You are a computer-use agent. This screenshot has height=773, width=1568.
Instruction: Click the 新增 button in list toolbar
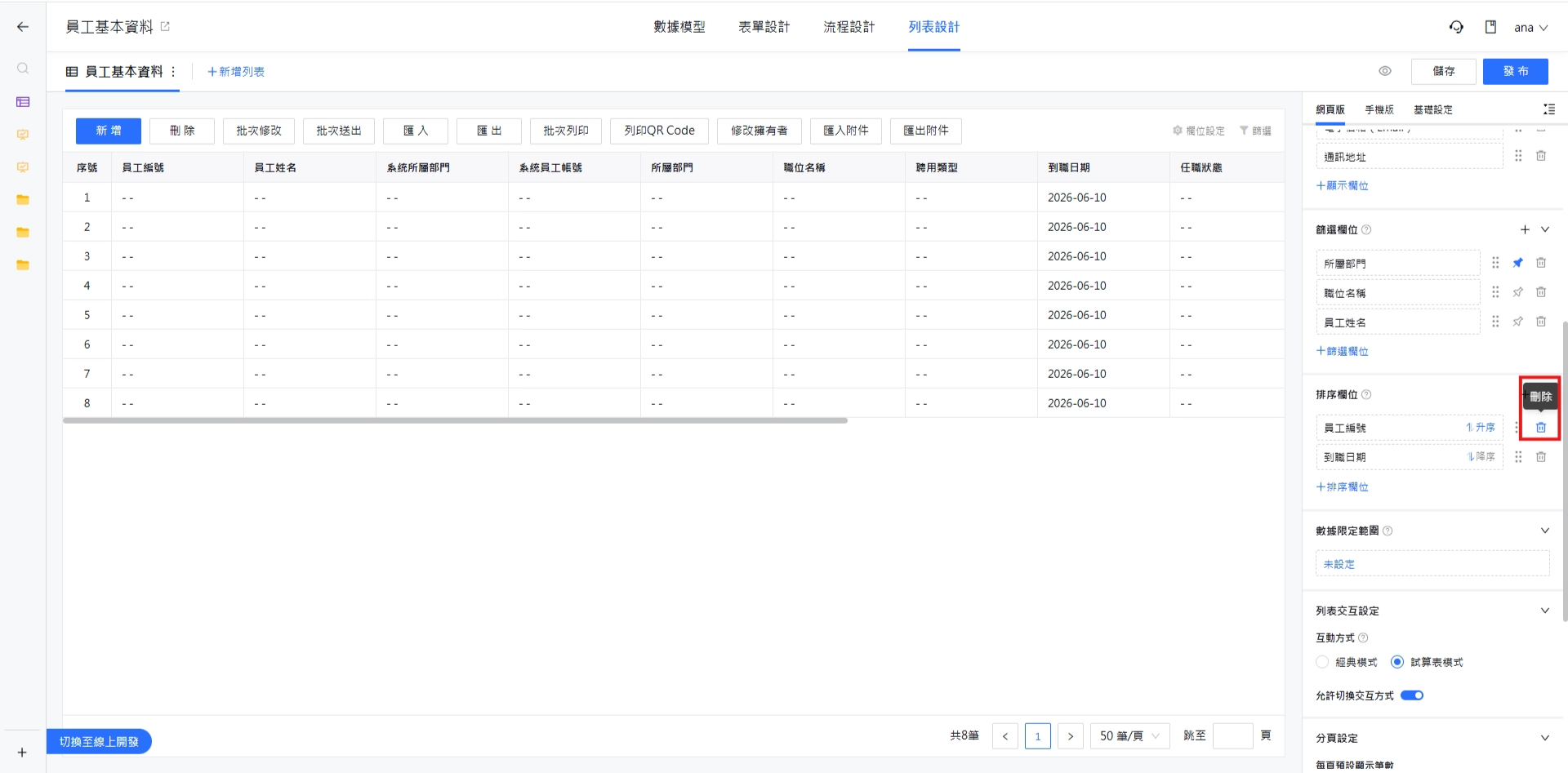click(x=109, y=131)
